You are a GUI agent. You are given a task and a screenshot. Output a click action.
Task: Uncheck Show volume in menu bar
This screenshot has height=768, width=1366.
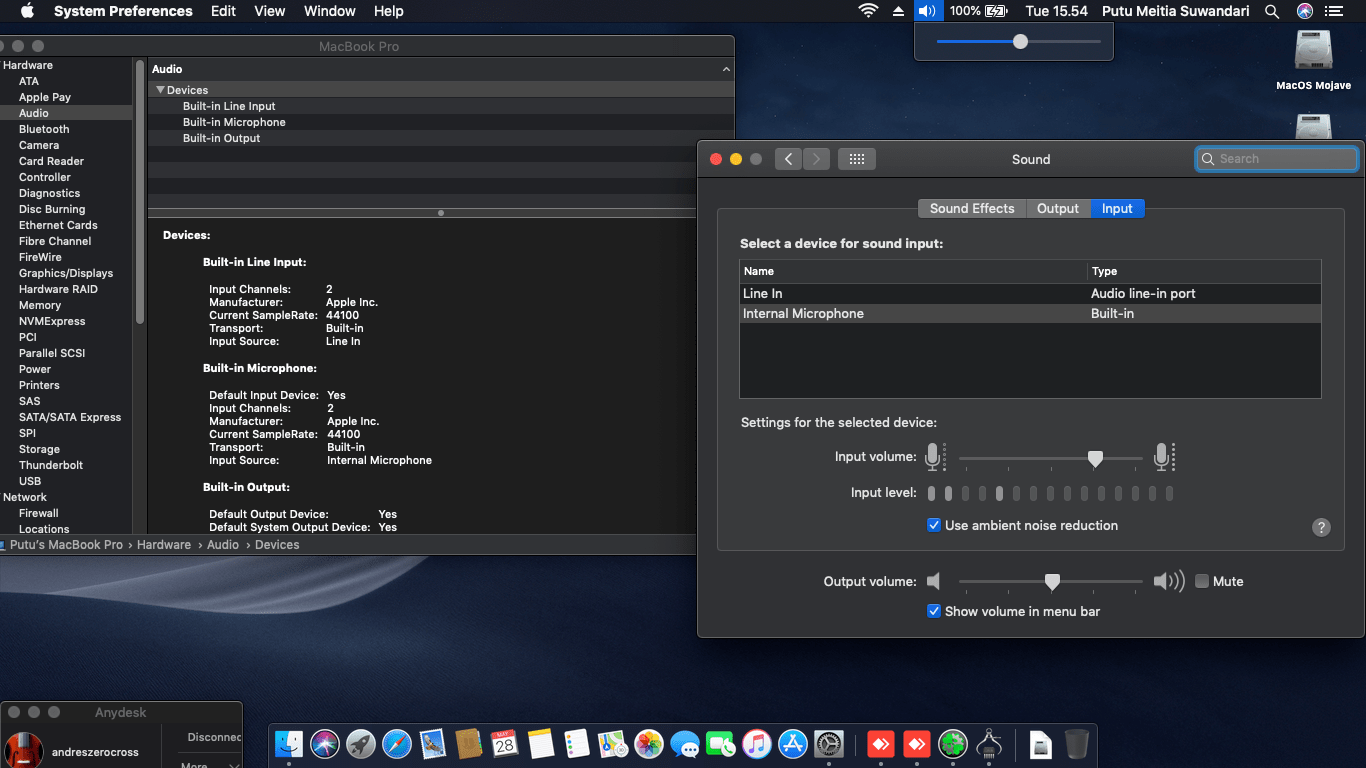pyautogui.click(x=933, y=611)
